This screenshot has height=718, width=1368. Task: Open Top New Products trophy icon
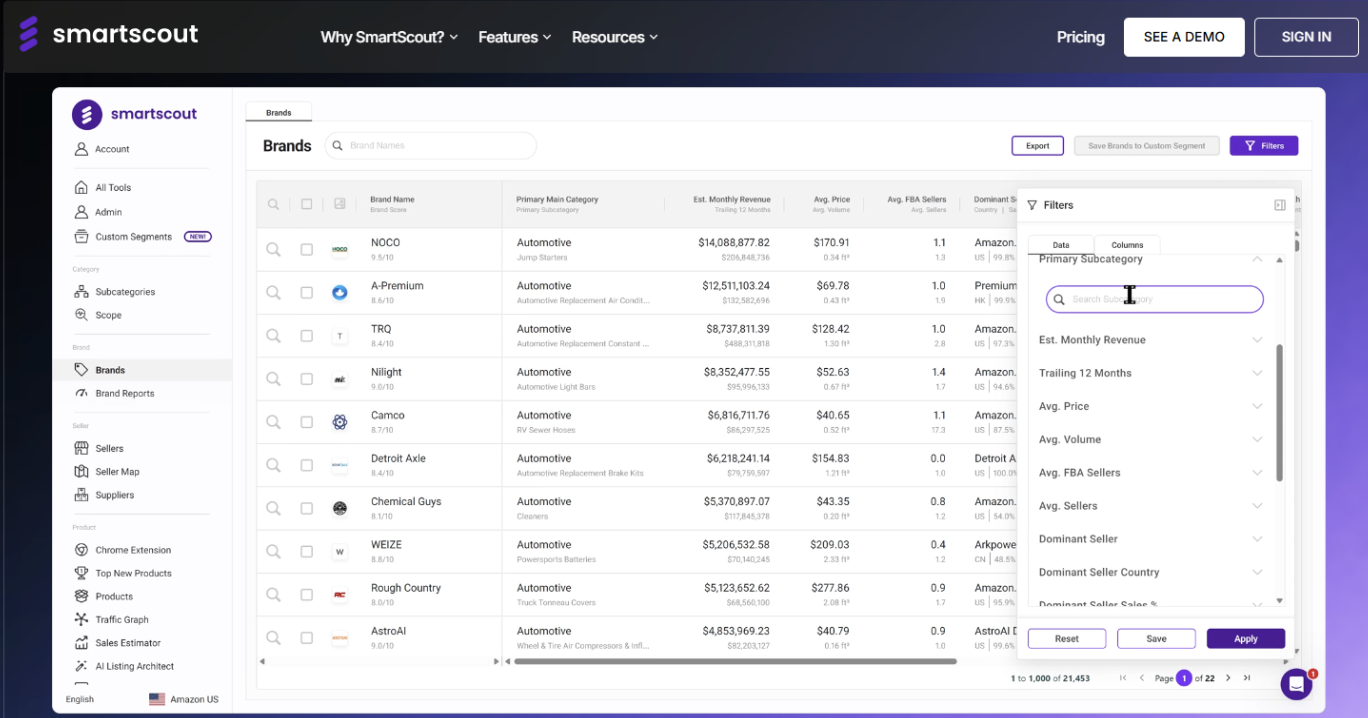pyautogui.click(x=82, y=573)
